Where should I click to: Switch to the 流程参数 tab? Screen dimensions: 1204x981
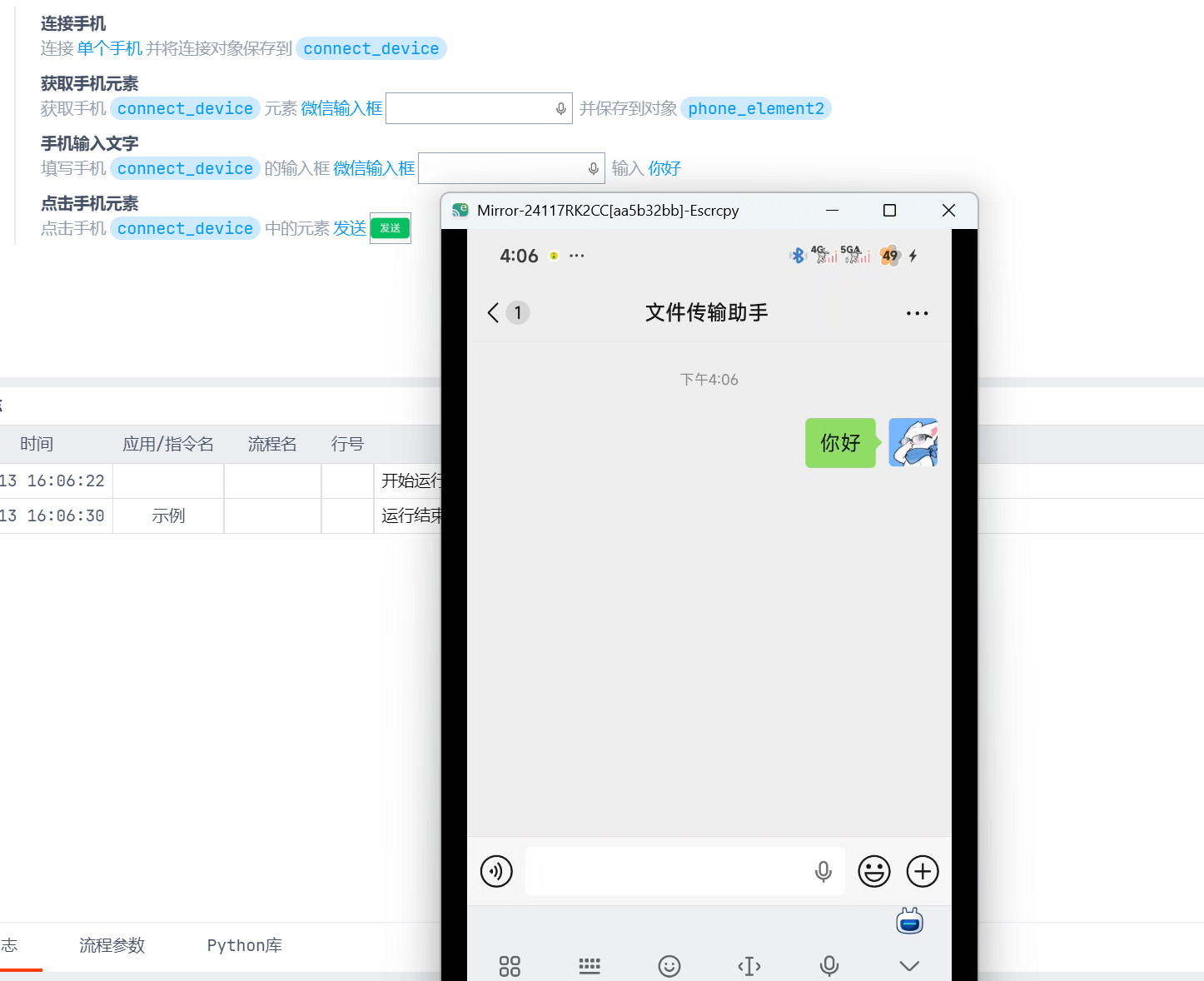(x=112, y=945)
